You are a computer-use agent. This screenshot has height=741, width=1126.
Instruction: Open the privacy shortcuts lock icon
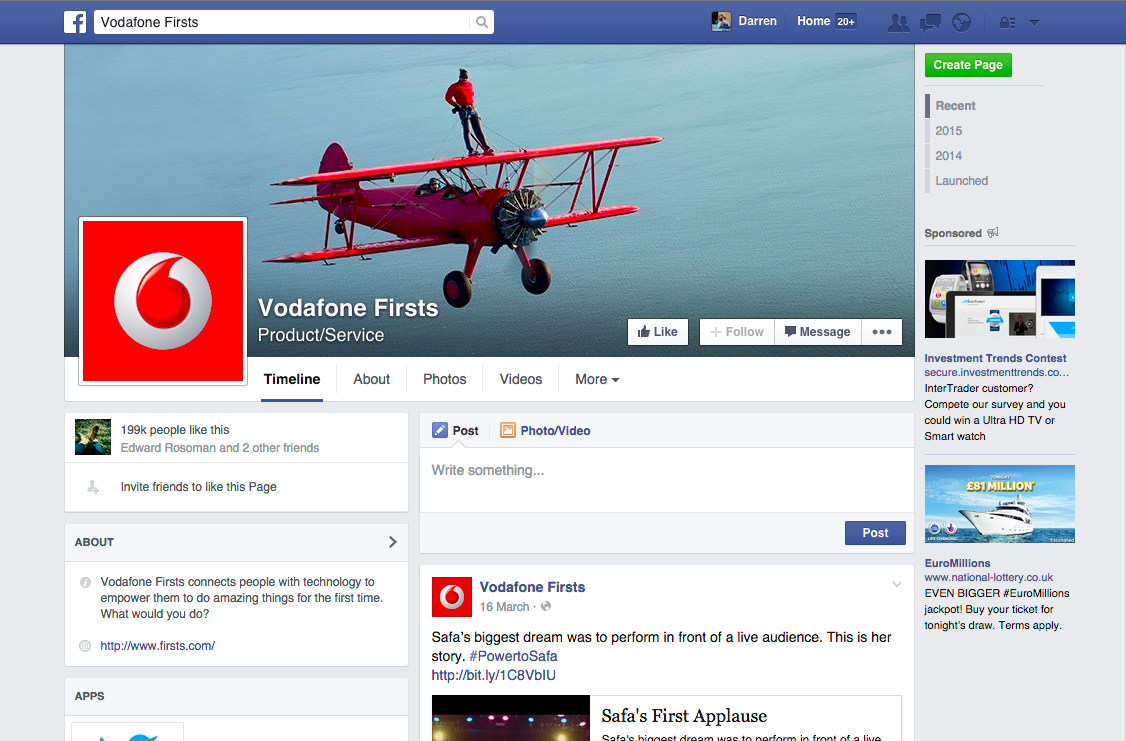pyautogui.click(x=1008, y=22)
